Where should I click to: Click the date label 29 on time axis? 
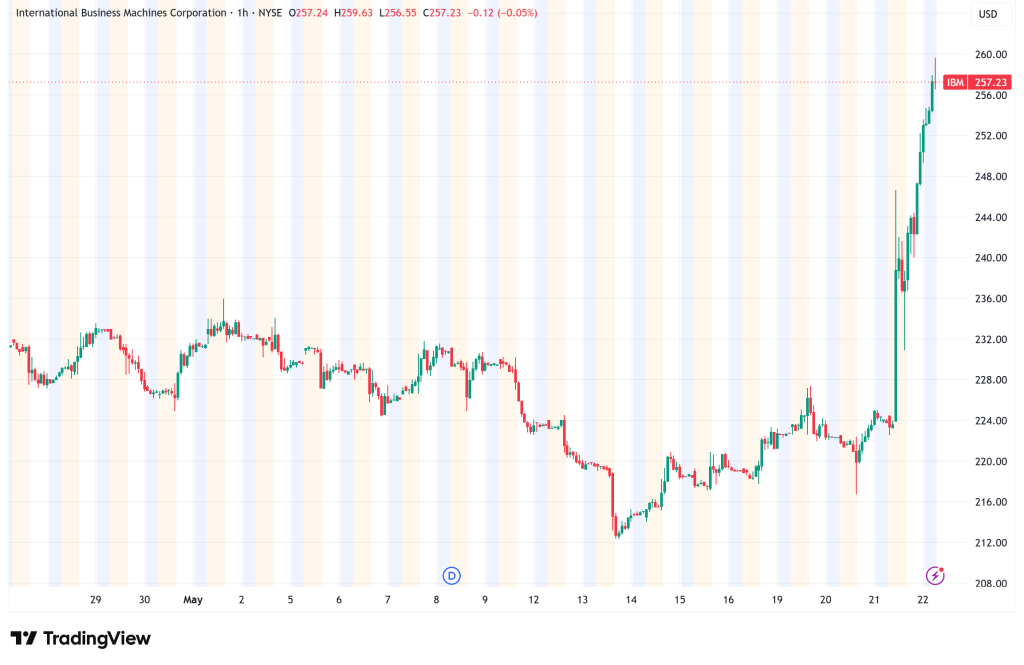[x=95, y=600]
